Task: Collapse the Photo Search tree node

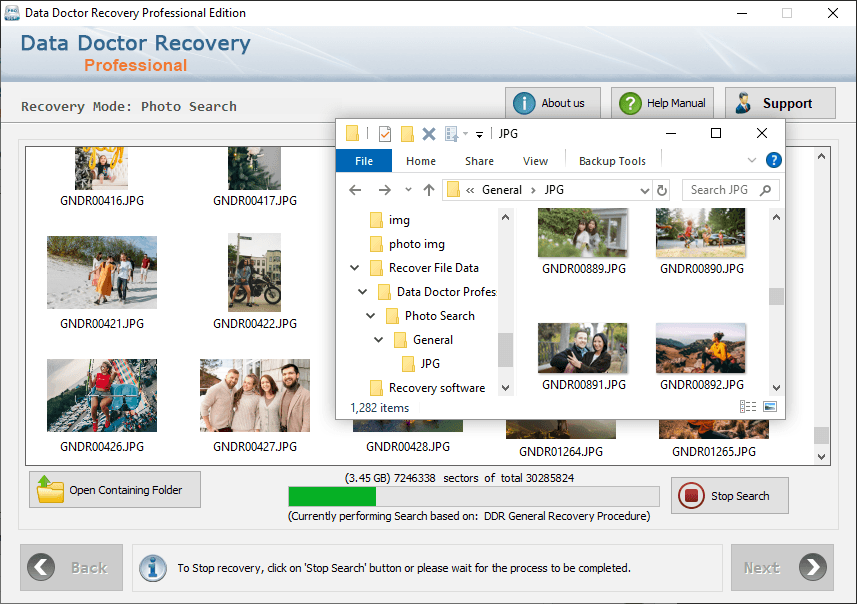Action: [371, 316]
